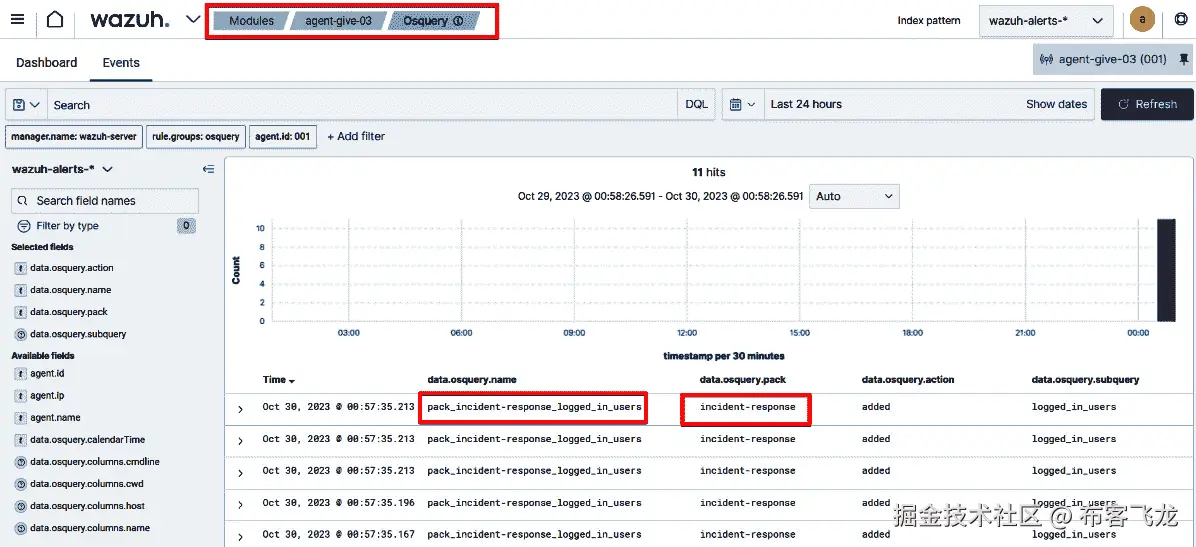Select data.osquery.columns.cwd available field
The image size is (1196, 547).
tap(86, 484)
